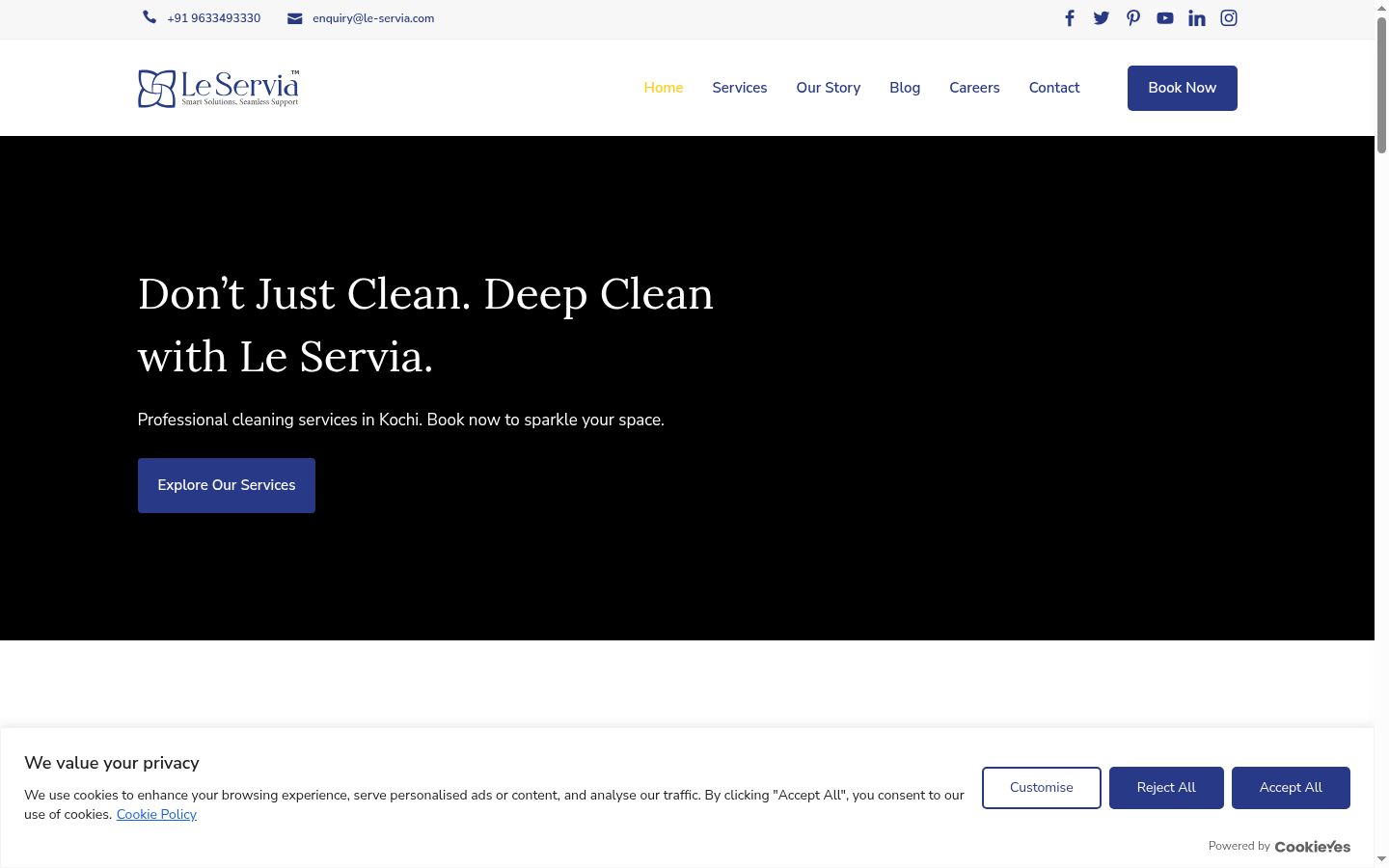Open the Services menu item

pos(740,88)
